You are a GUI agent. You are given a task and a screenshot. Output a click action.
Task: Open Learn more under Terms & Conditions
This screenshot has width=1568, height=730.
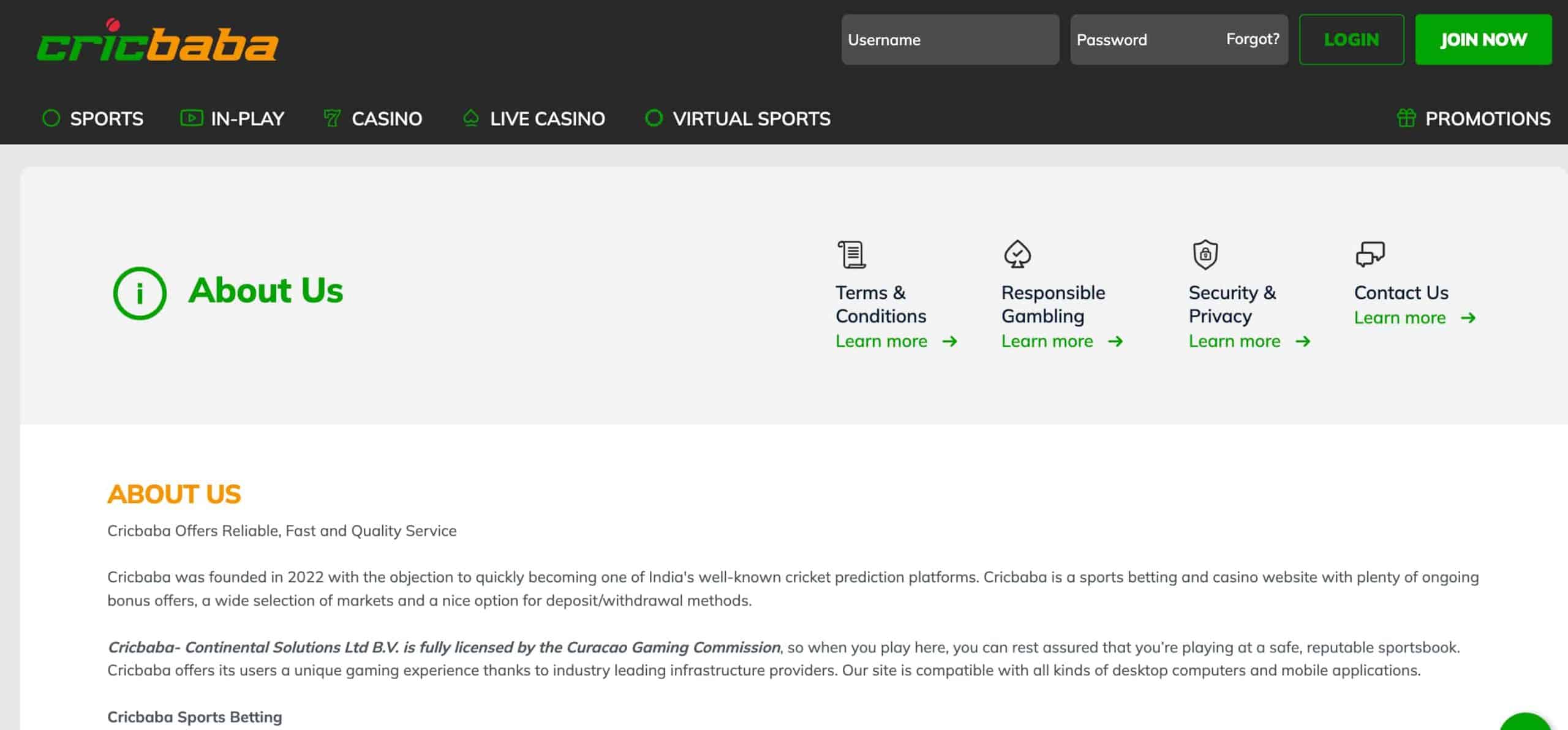click(x=881, y=341)
